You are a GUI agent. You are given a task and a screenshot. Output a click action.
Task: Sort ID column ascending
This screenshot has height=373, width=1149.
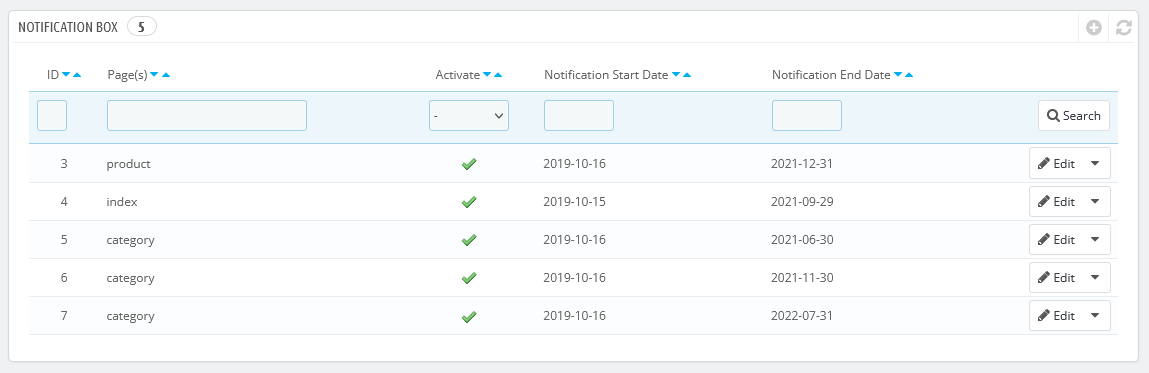tap(77, 75)
